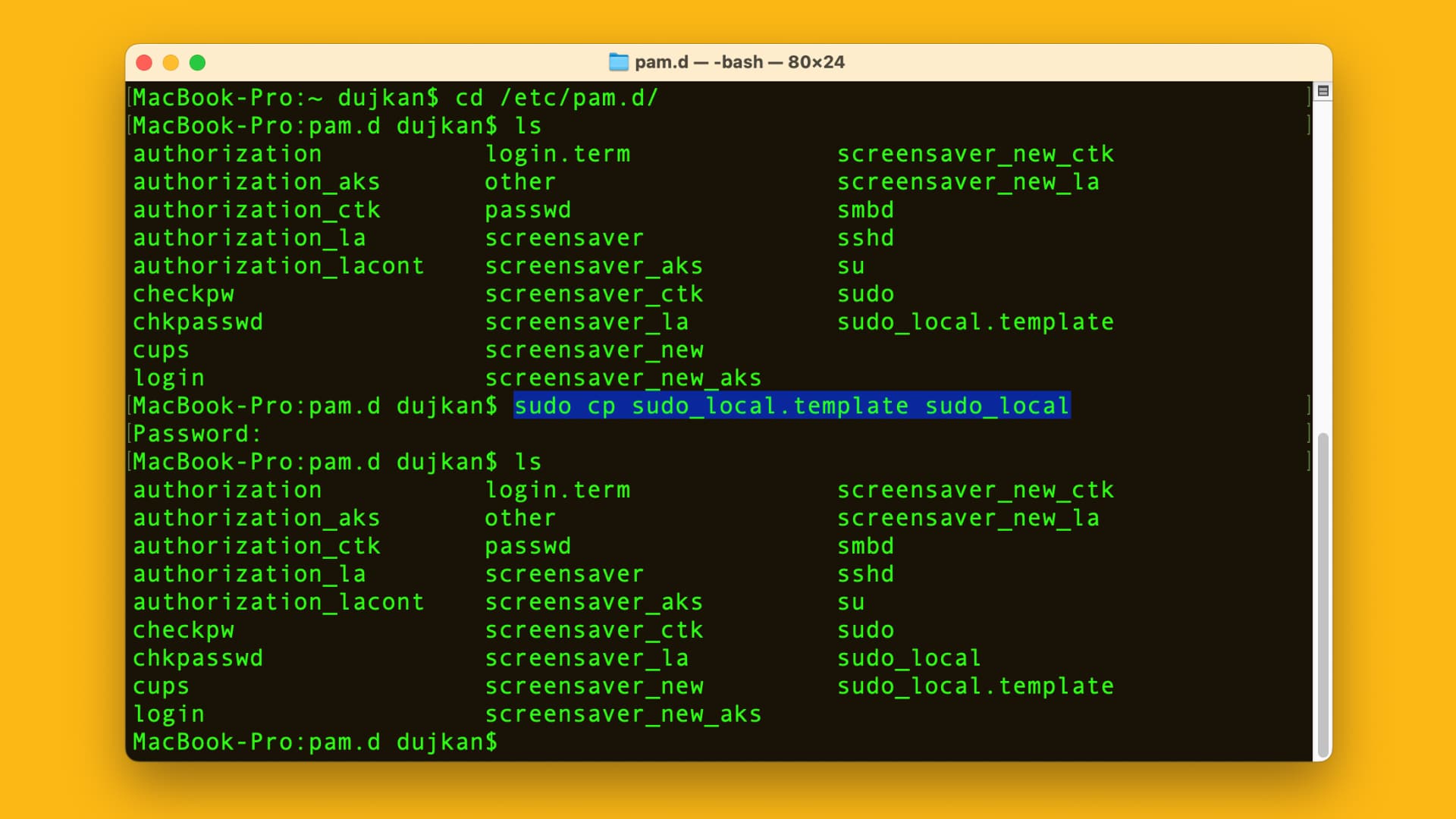1456x819 pixels.
Task: Click 'screensaver_new_aks' in the second ls output
Action: 623,714
